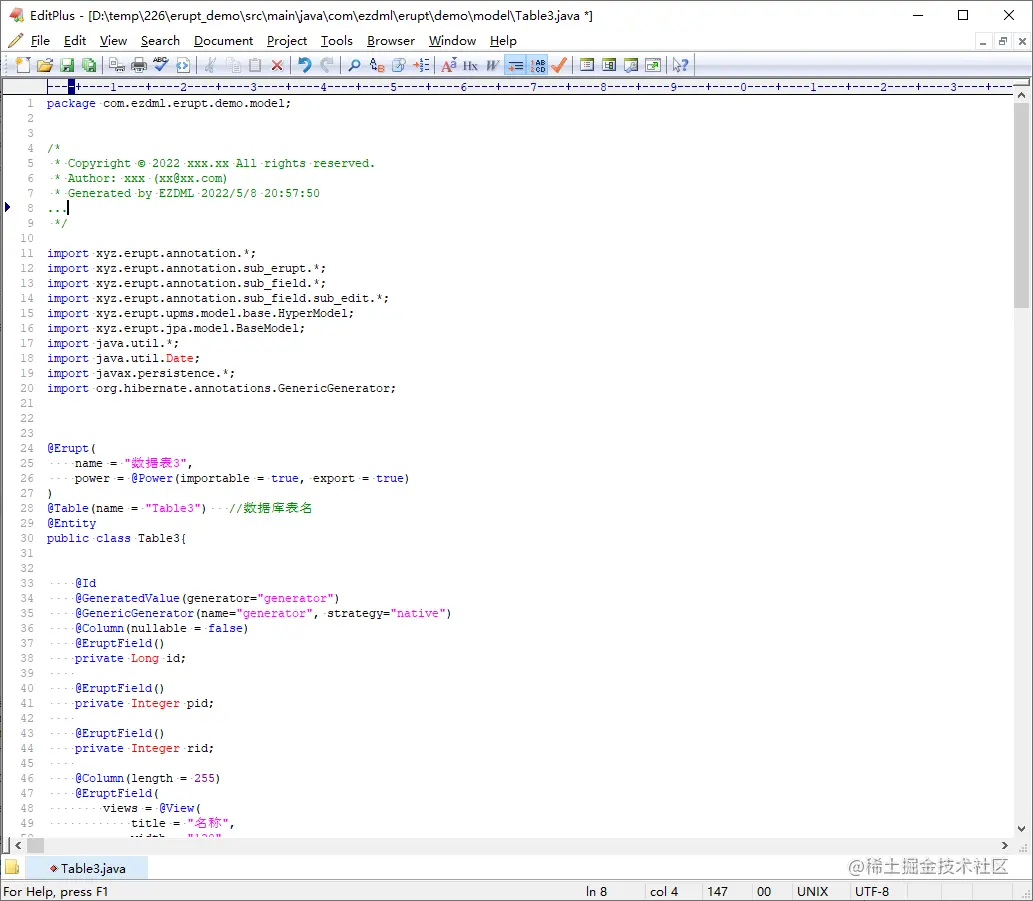
Task: Open Print Preview icon
Action: [x=117, y=65]
